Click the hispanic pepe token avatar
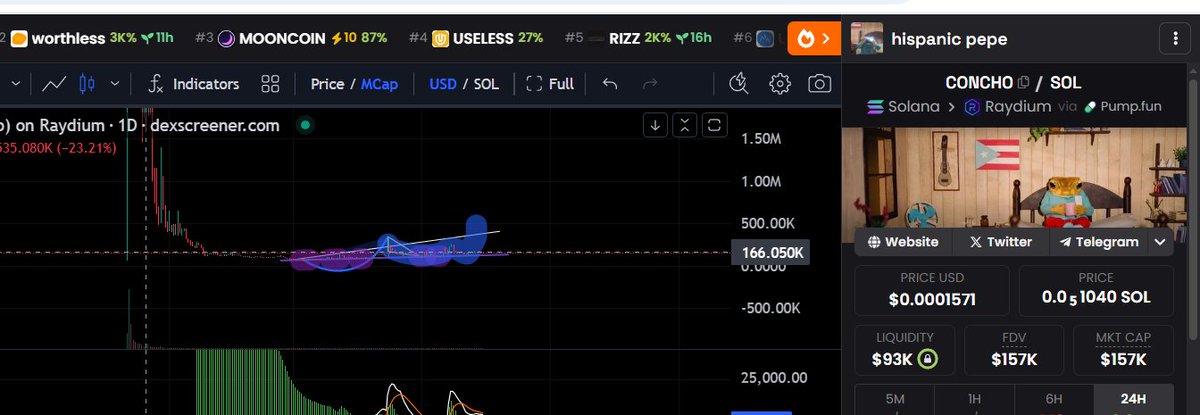The width and height of the screenshot is (1200, 415). pyautogui.click(x=866, y=39)
